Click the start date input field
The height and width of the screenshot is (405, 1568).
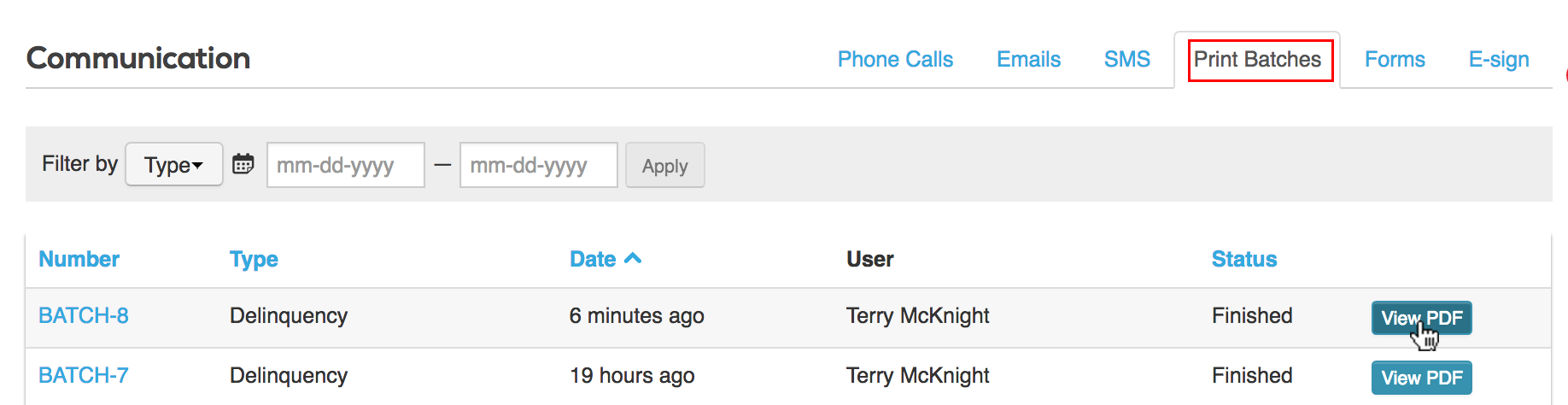(x=346, y=165)
